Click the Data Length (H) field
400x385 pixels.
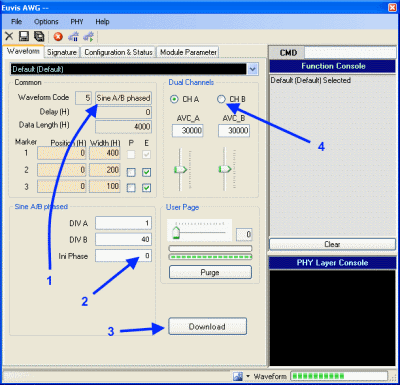[123, 127]
